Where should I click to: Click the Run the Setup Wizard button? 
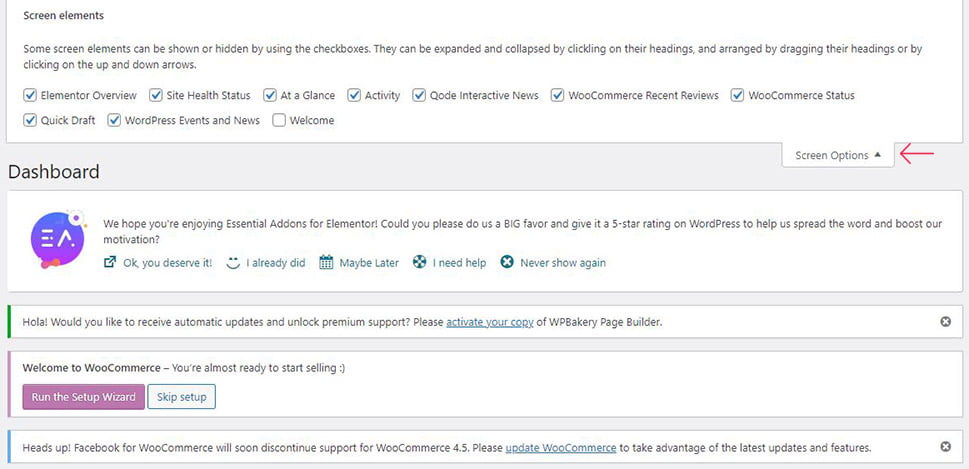point(83,397)
